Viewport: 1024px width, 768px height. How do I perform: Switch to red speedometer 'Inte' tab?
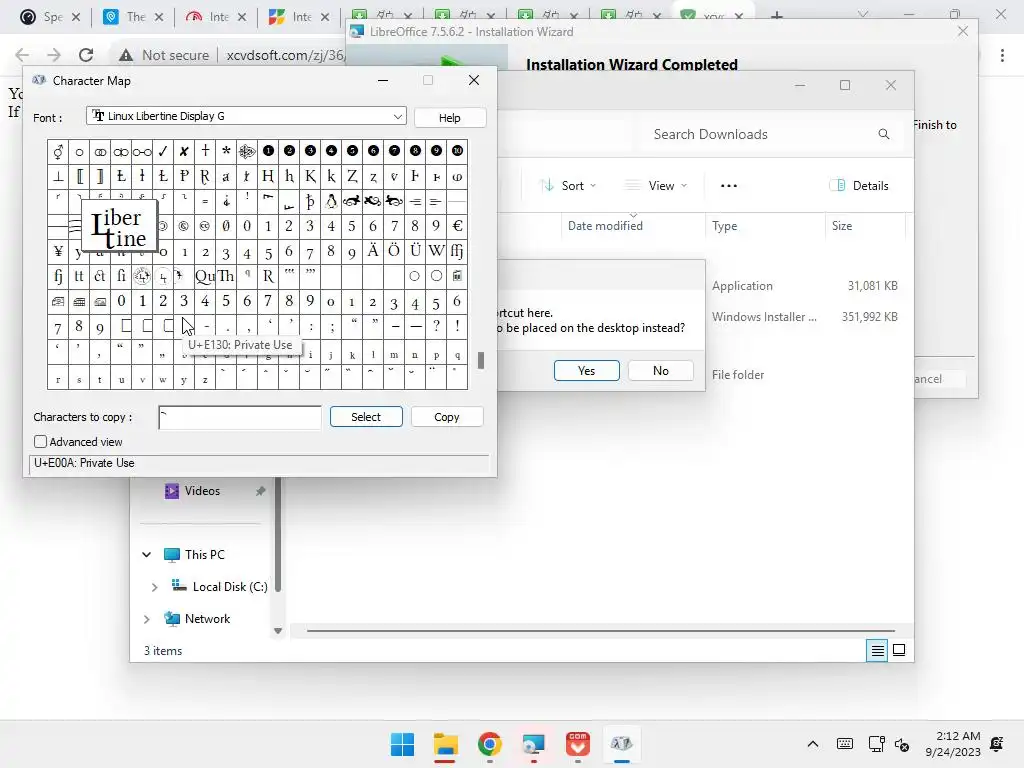pyautogui.click(x=216, y=17)
